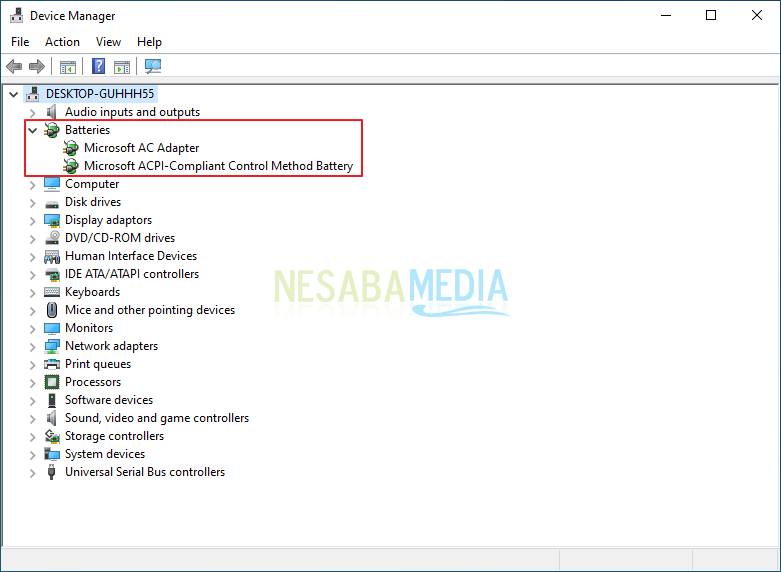The height and width of the screenshot is (572, 781).
Task: Click the Show/Hide Action Pane icon
Action: click(x=122, y=67)
